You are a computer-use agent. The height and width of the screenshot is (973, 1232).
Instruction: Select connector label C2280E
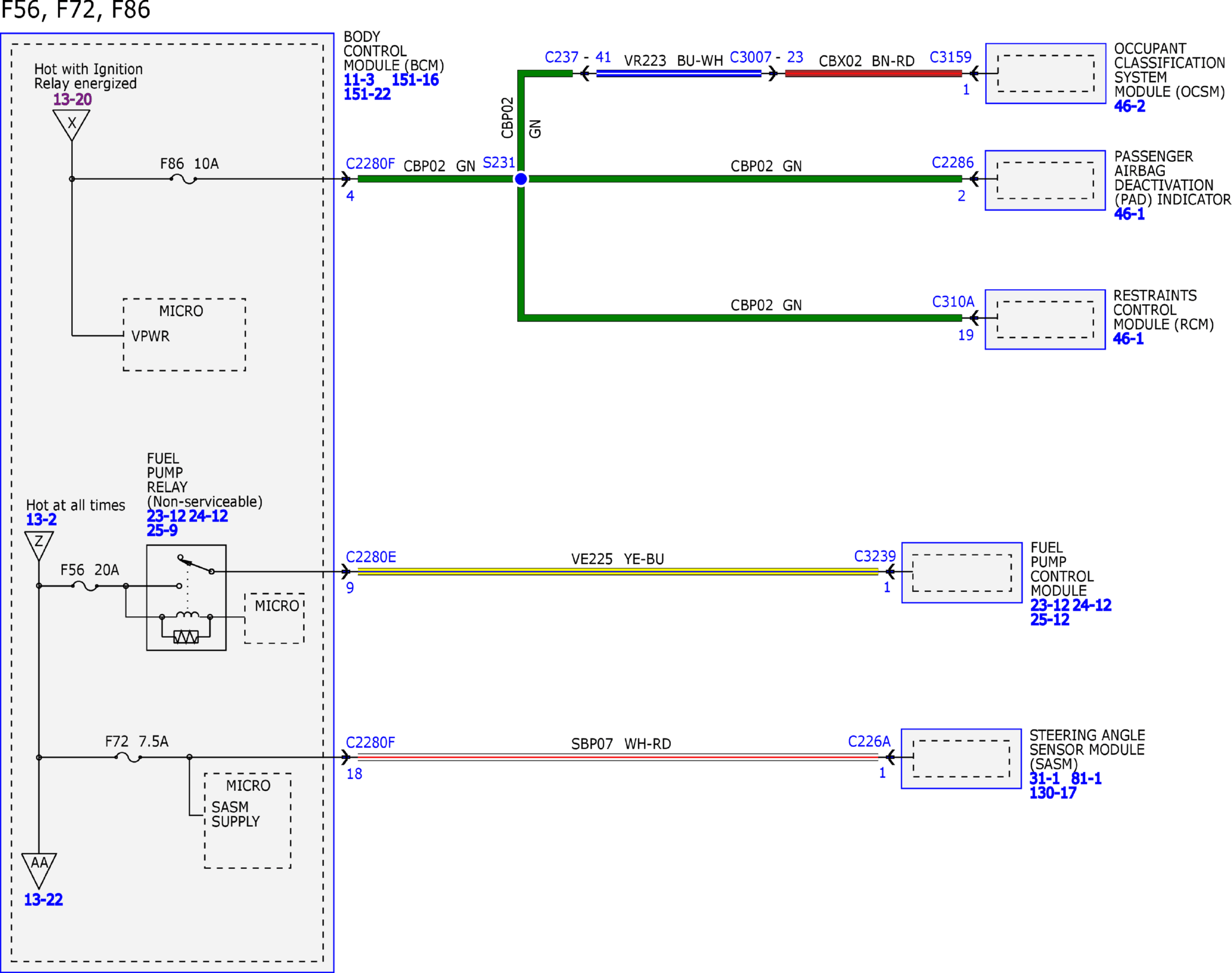(371, 557)
